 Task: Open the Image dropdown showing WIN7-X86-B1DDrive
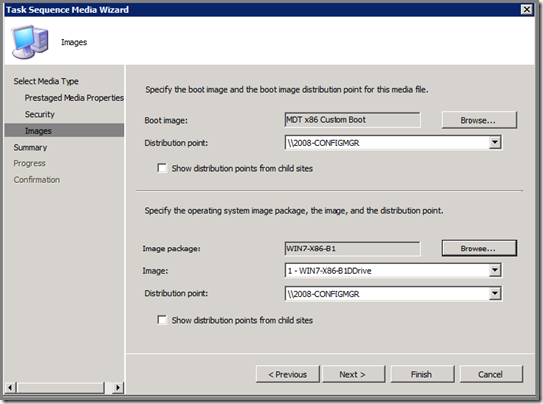(495, 270)
